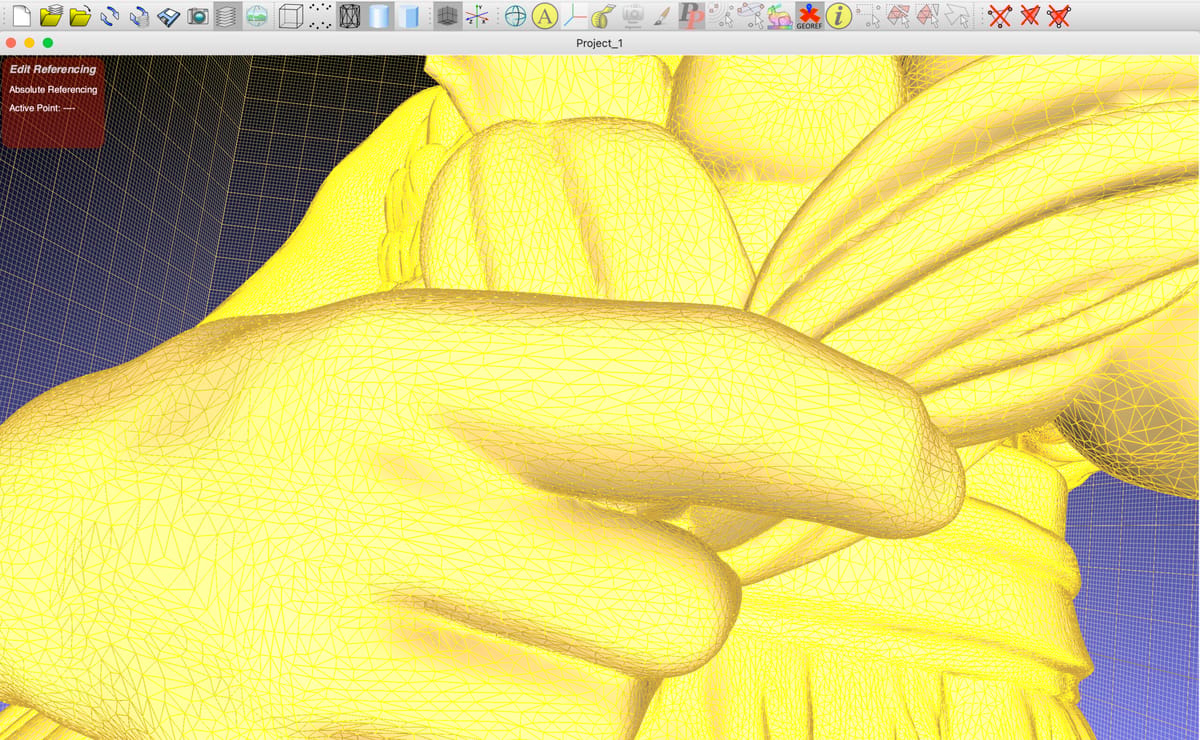Toggle the raster globe icon

(x=257, y=15)
